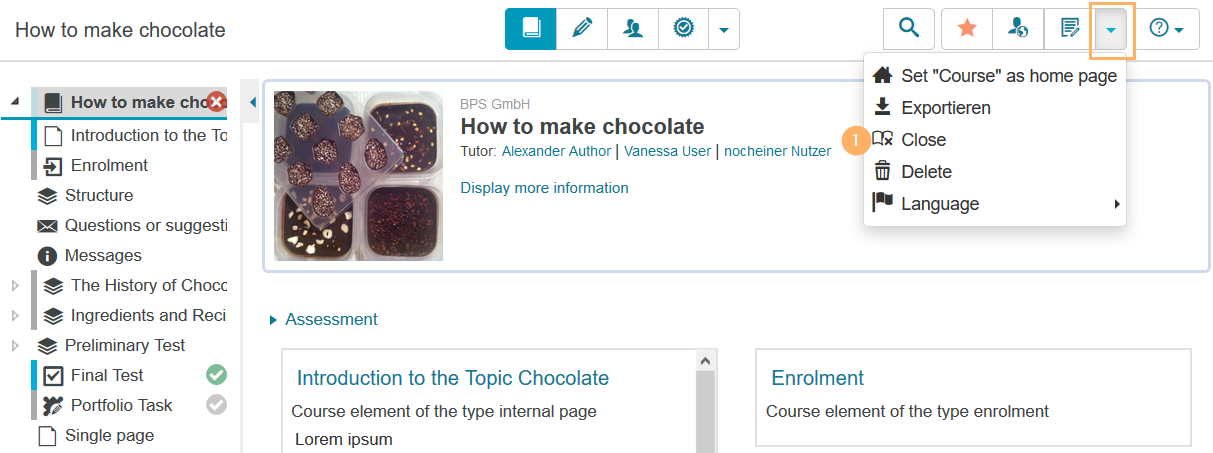The height and width of the screenshot is (453, 1213).
Task: Open the user management icon
Action: coord(633,29)
